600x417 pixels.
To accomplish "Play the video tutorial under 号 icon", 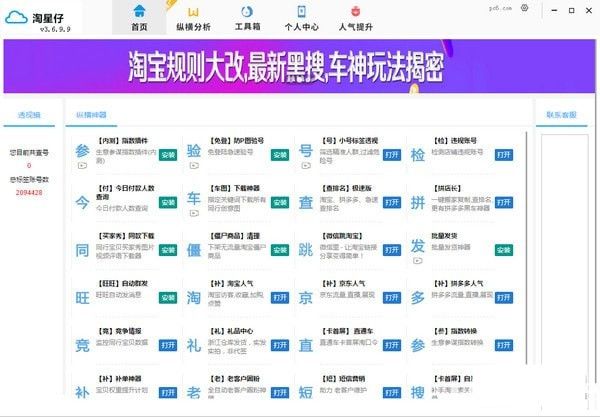I will click(306, 166).
